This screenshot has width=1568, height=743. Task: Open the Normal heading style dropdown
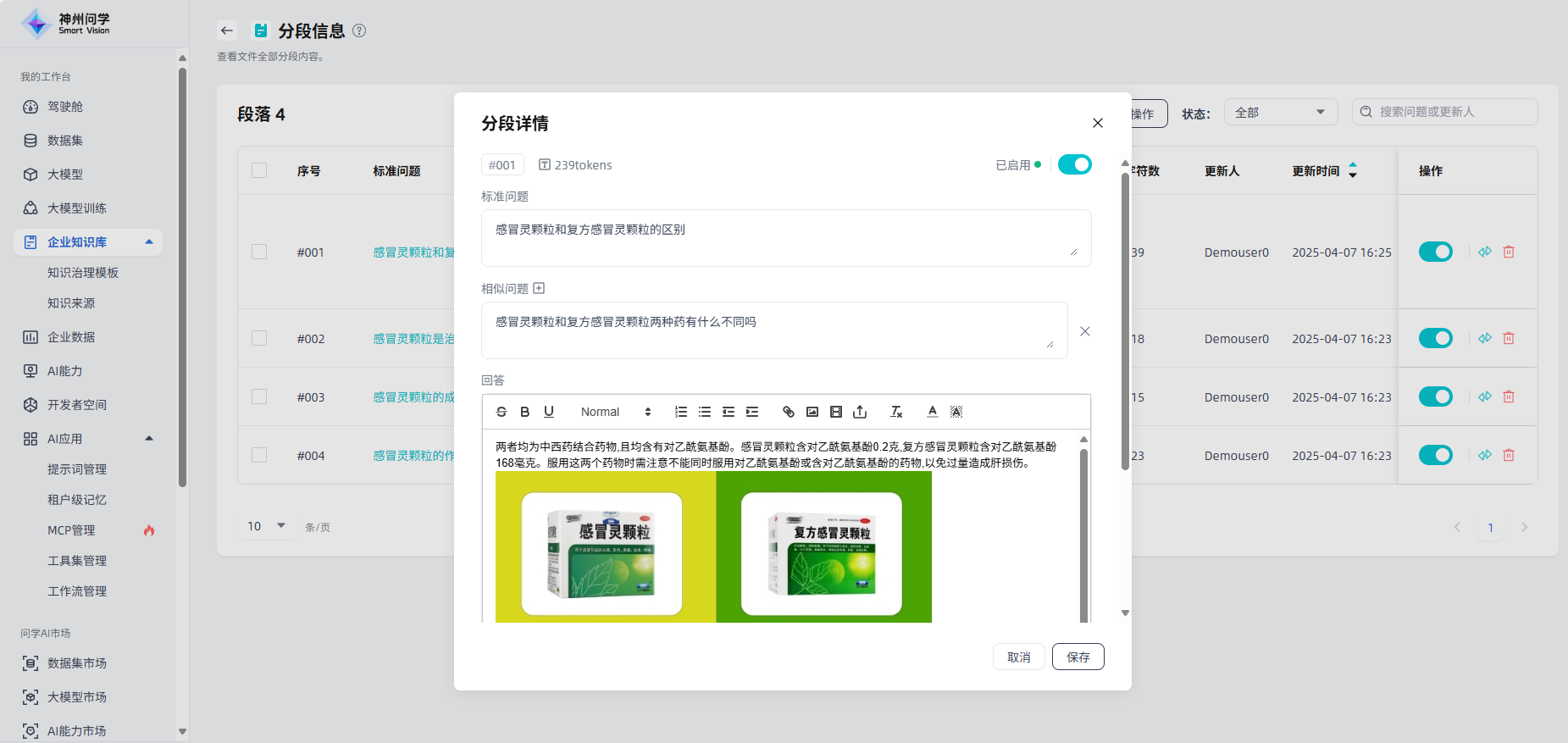coord(615,412)
